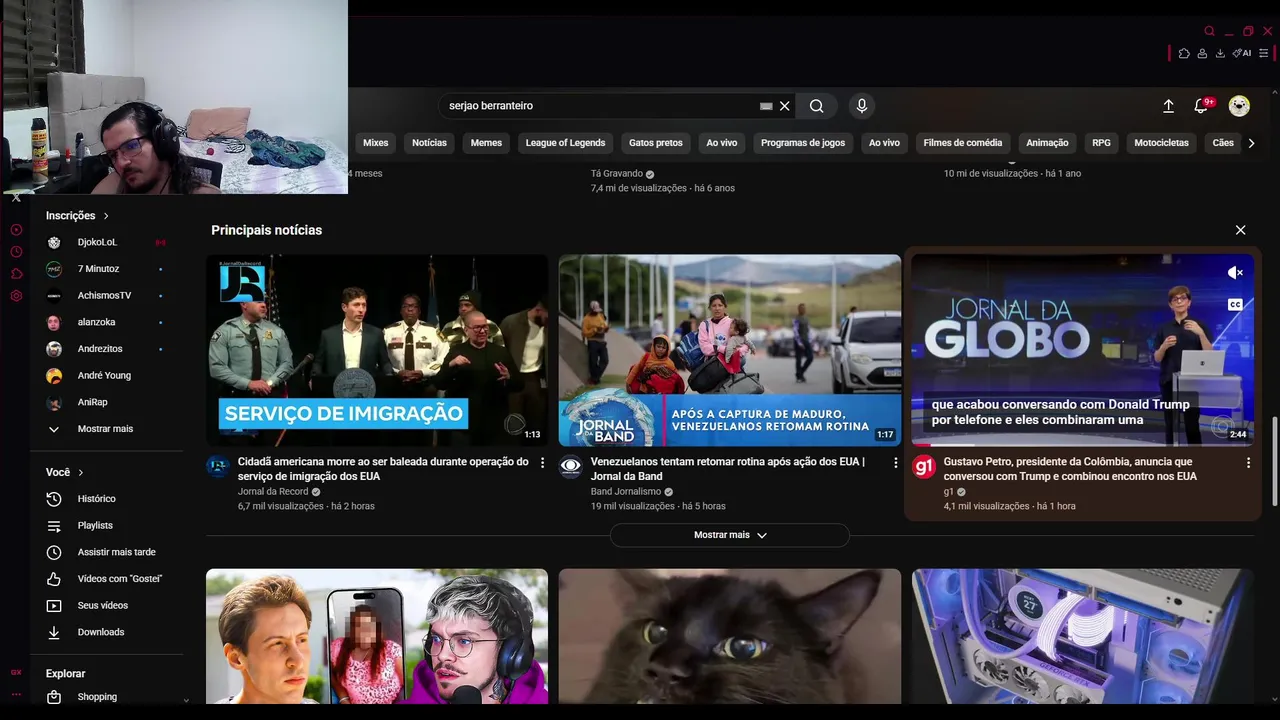Close the Principais notícias section
The width and height of the screenshot is (1280, 720).
1240,230
